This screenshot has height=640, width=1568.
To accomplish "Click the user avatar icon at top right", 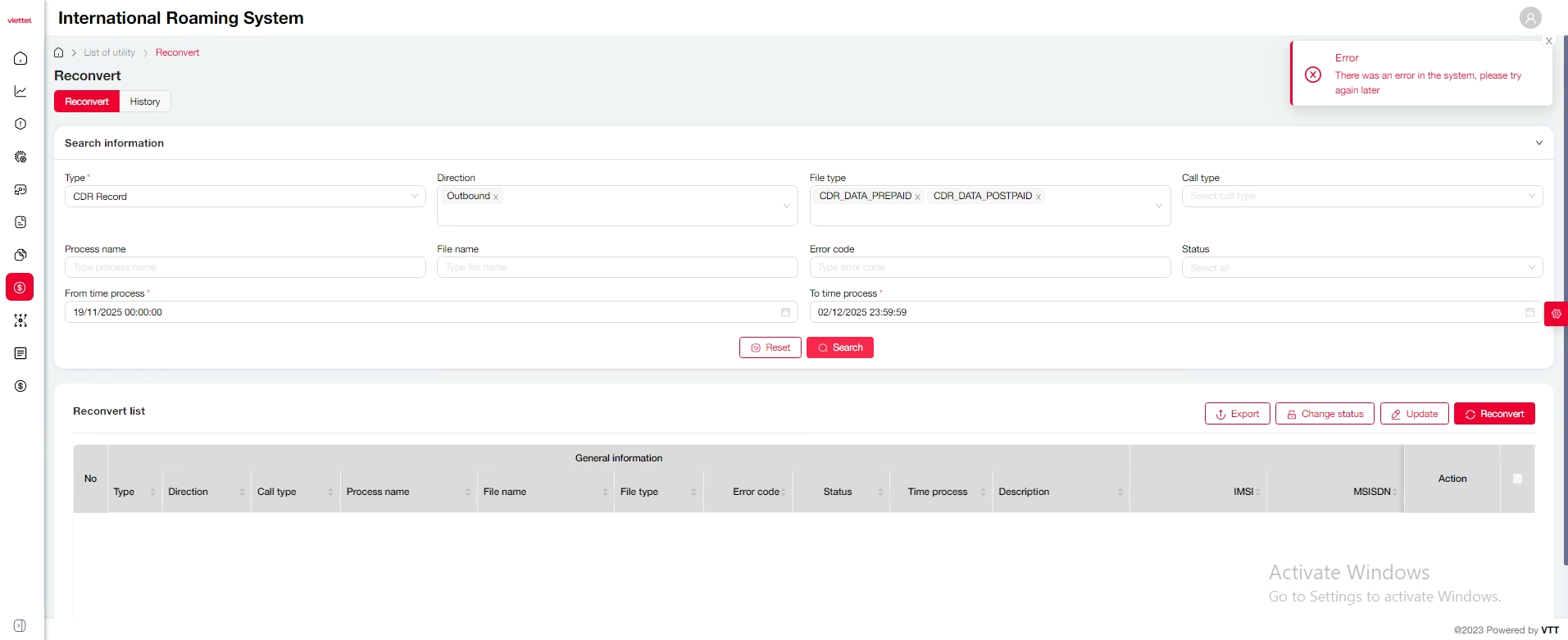I will pos(1529,17).
